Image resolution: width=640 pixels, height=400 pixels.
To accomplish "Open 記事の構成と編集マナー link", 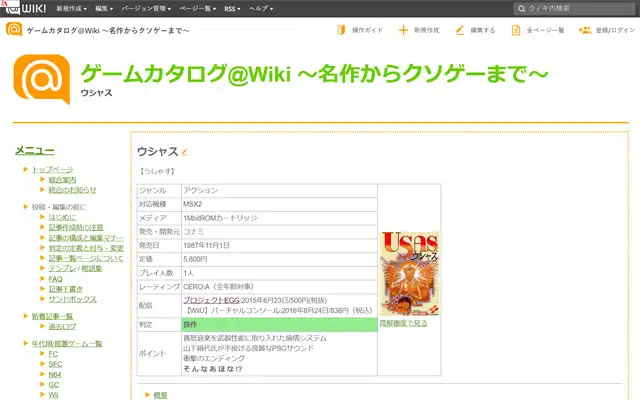I will pyautogui.click(x=86, y=238).
